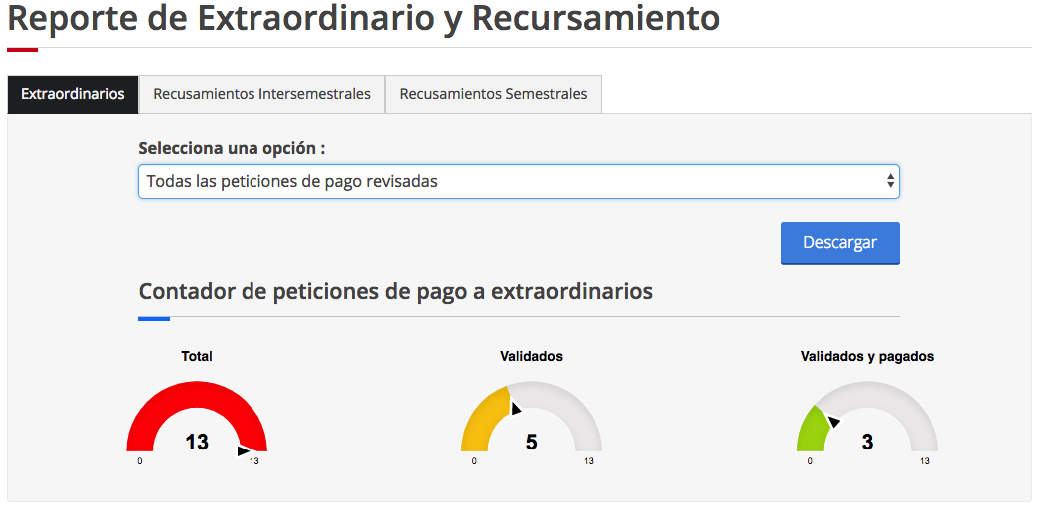Click the page title 'Reporte de Extraordinario y Recursamiento'
The image size is (1046, 510).
pyautogui.click(x=364, y=18)
